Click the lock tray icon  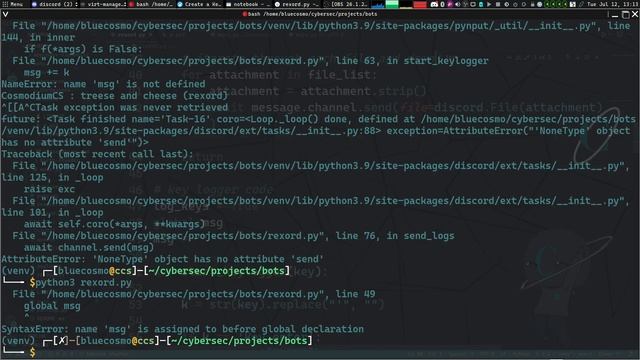(532, 4)
